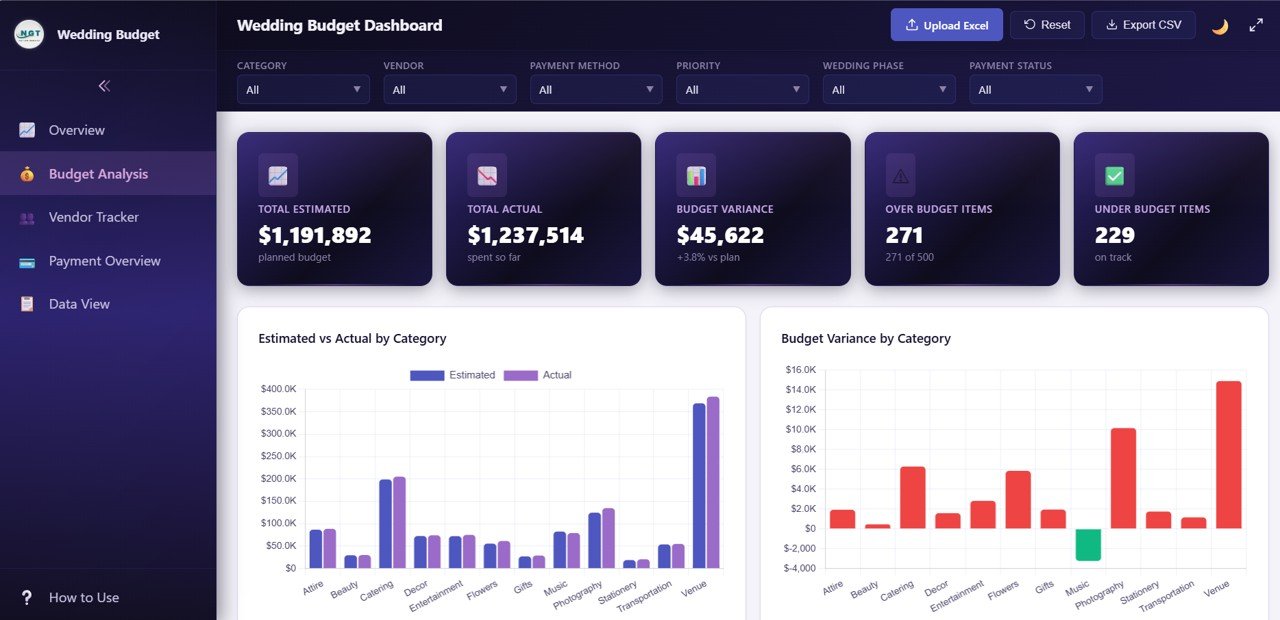This screenshot has height=620, width=1280.
Task: Click the green Music variance bar
Action: click(1088, 545)
